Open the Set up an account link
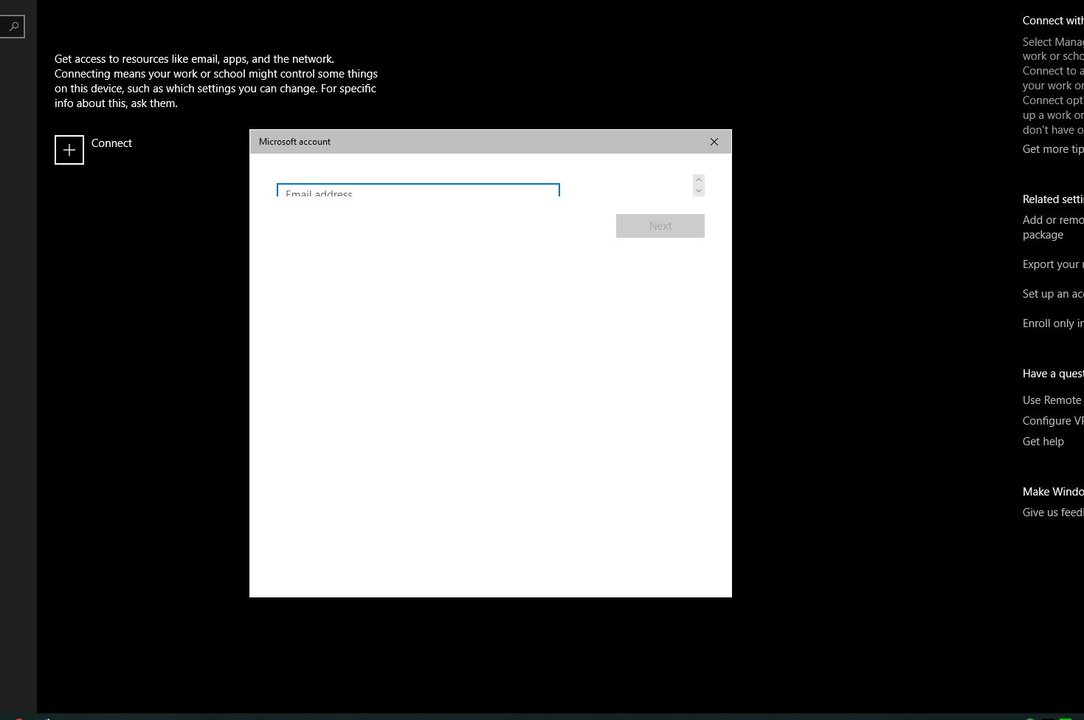This screenshot has height=720, width=1084. [x=1053, y=294]
